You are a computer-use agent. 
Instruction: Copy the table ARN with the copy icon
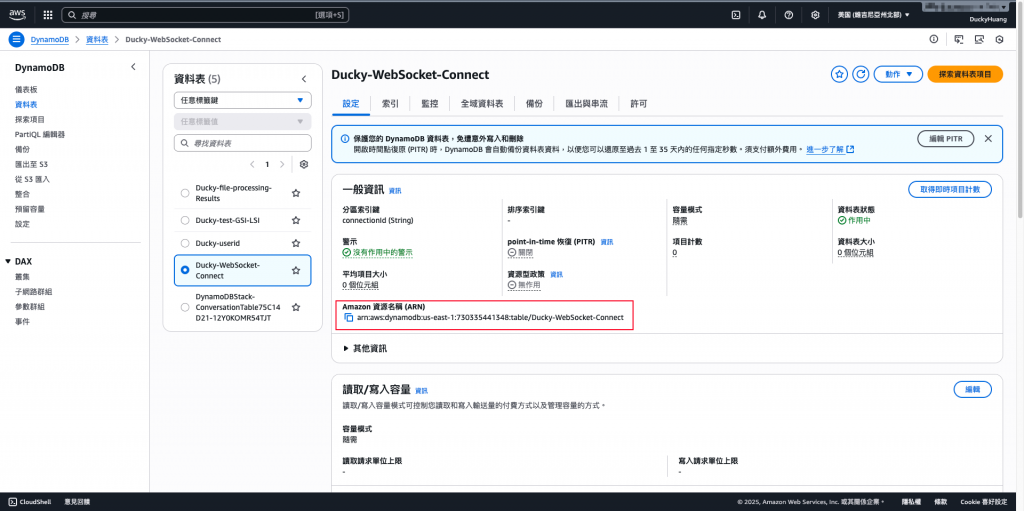point(349,318)
